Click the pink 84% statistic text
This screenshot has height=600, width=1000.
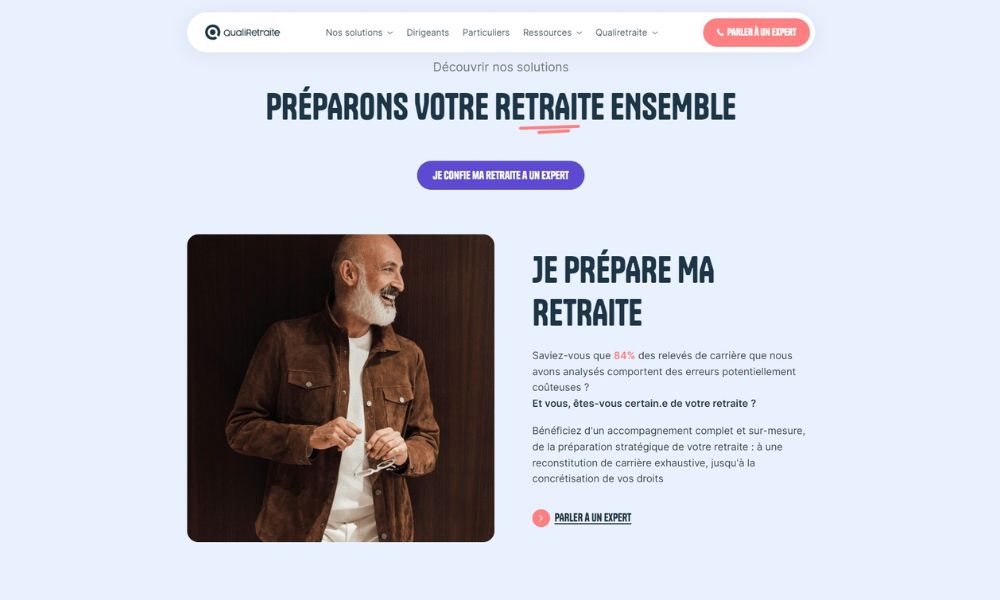point(624,356)
